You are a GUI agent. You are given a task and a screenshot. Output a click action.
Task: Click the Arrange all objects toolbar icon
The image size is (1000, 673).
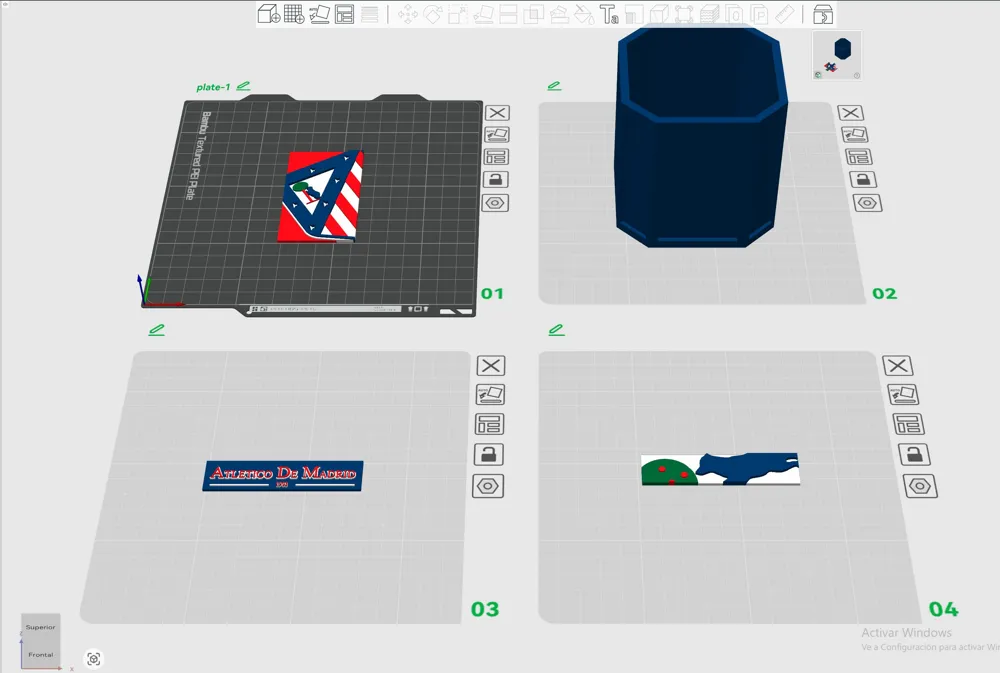click(344, 13)
